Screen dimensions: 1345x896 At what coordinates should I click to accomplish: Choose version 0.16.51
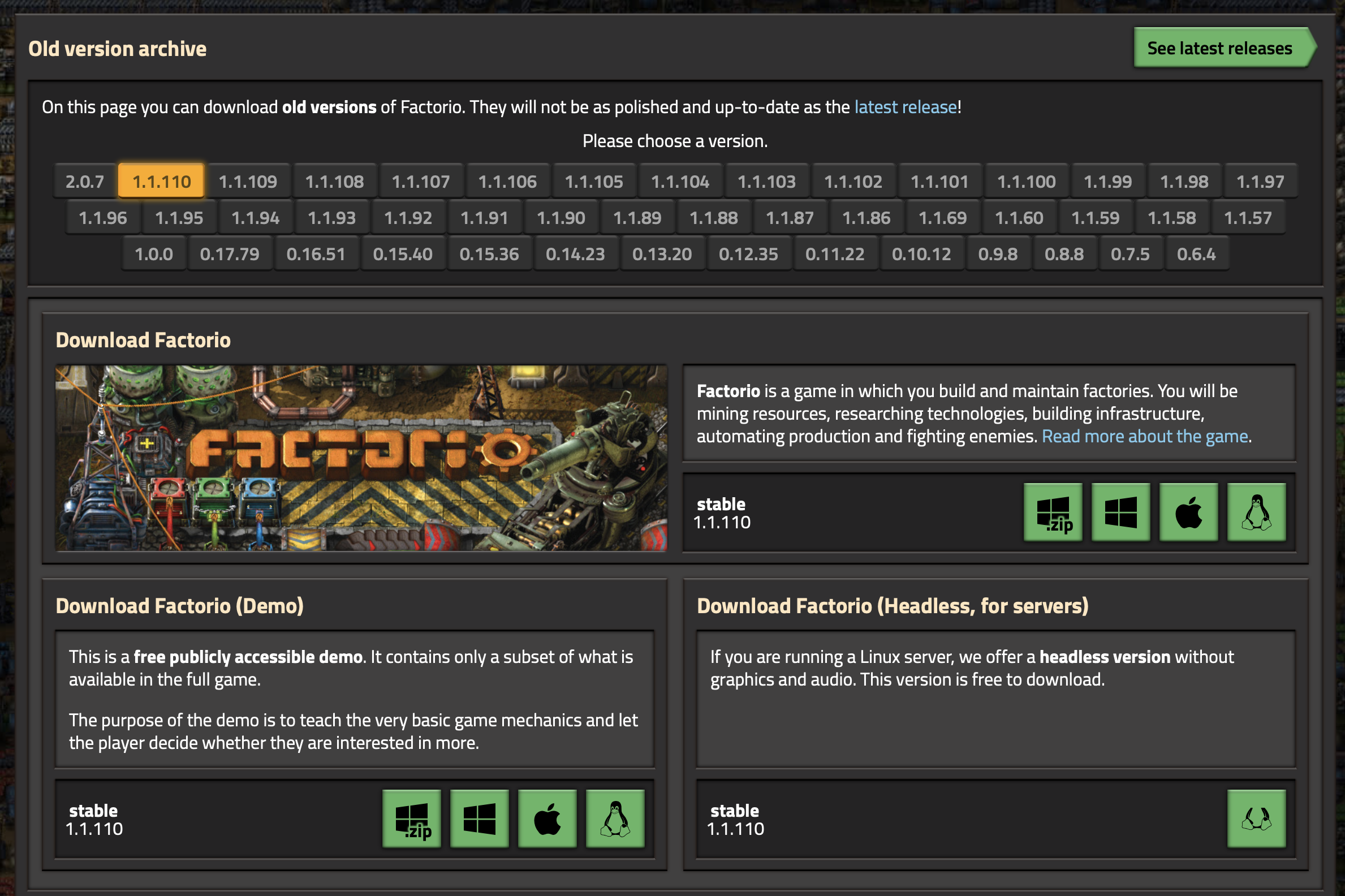(316, 254)
